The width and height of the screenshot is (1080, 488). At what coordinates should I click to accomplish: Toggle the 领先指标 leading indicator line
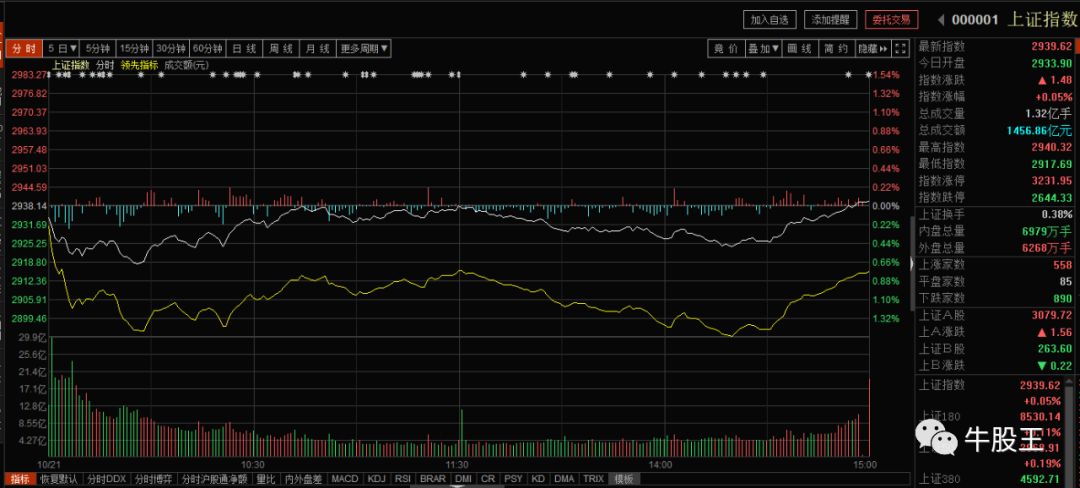point(139,65)
